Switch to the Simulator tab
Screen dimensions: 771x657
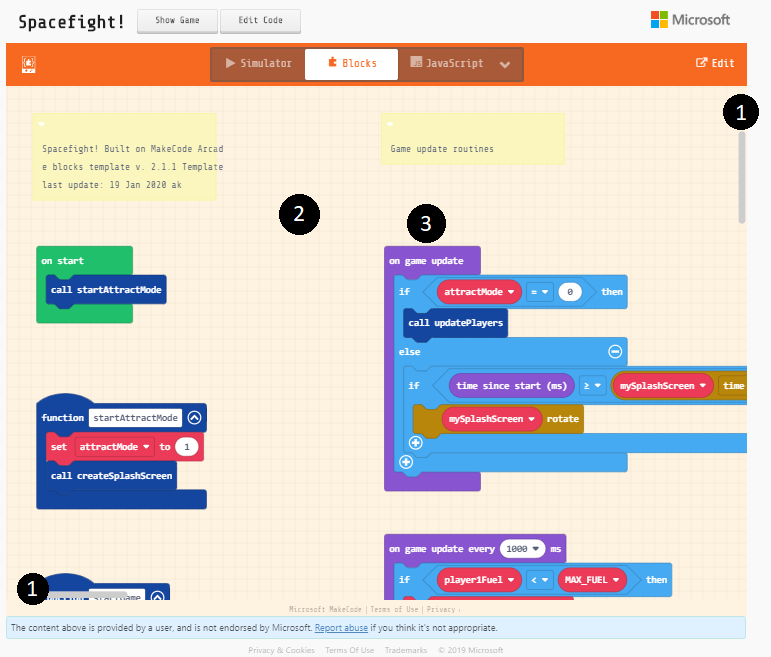pyautogui.click(x=258, y=64)
